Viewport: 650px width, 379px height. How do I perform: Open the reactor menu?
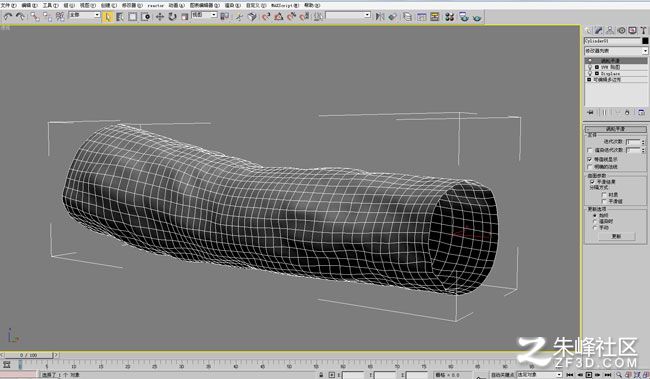(156, 5)
